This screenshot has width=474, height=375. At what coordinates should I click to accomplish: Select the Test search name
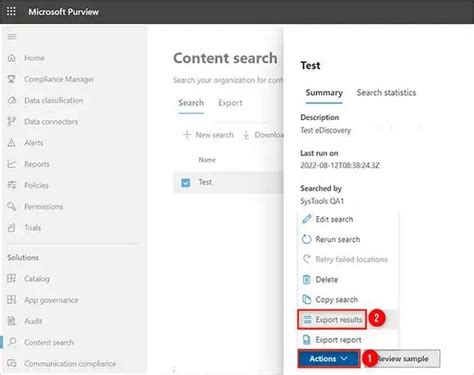[205, 182]
